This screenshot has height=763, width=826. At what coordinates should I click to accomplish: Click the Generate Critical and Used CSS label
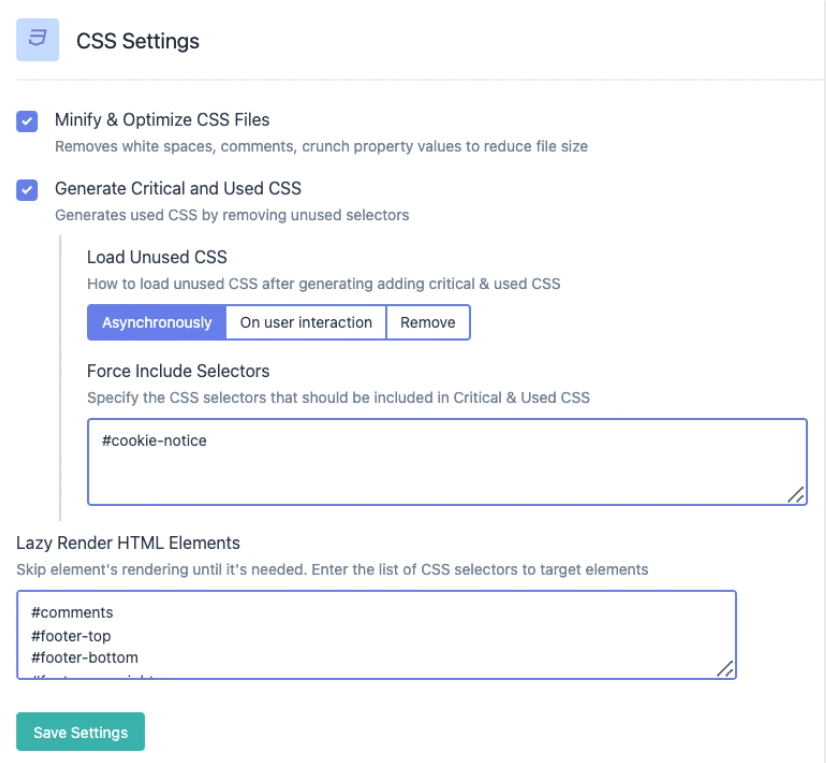tap(178, 188)
